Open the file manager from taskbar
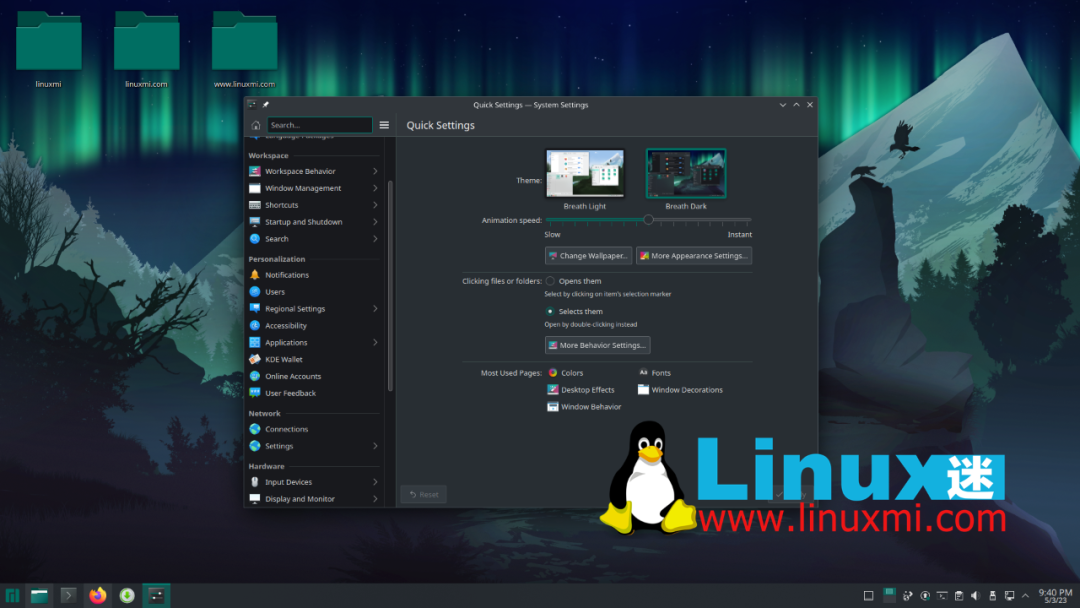The width and height of the screenshot is (1080, 608). coord(39,595)
